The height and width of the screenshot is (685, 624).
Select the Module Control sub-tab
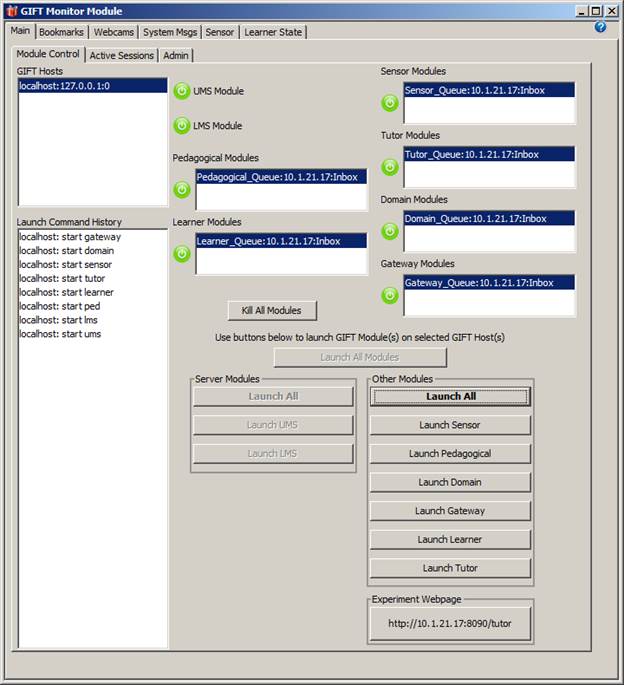48,54
